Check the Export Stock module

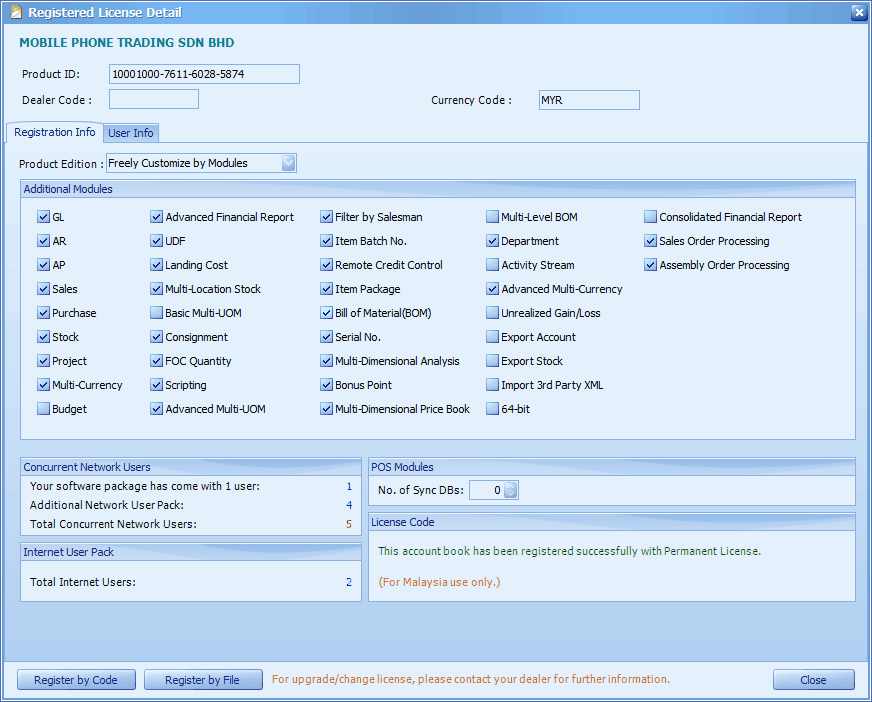coord(492,361)
